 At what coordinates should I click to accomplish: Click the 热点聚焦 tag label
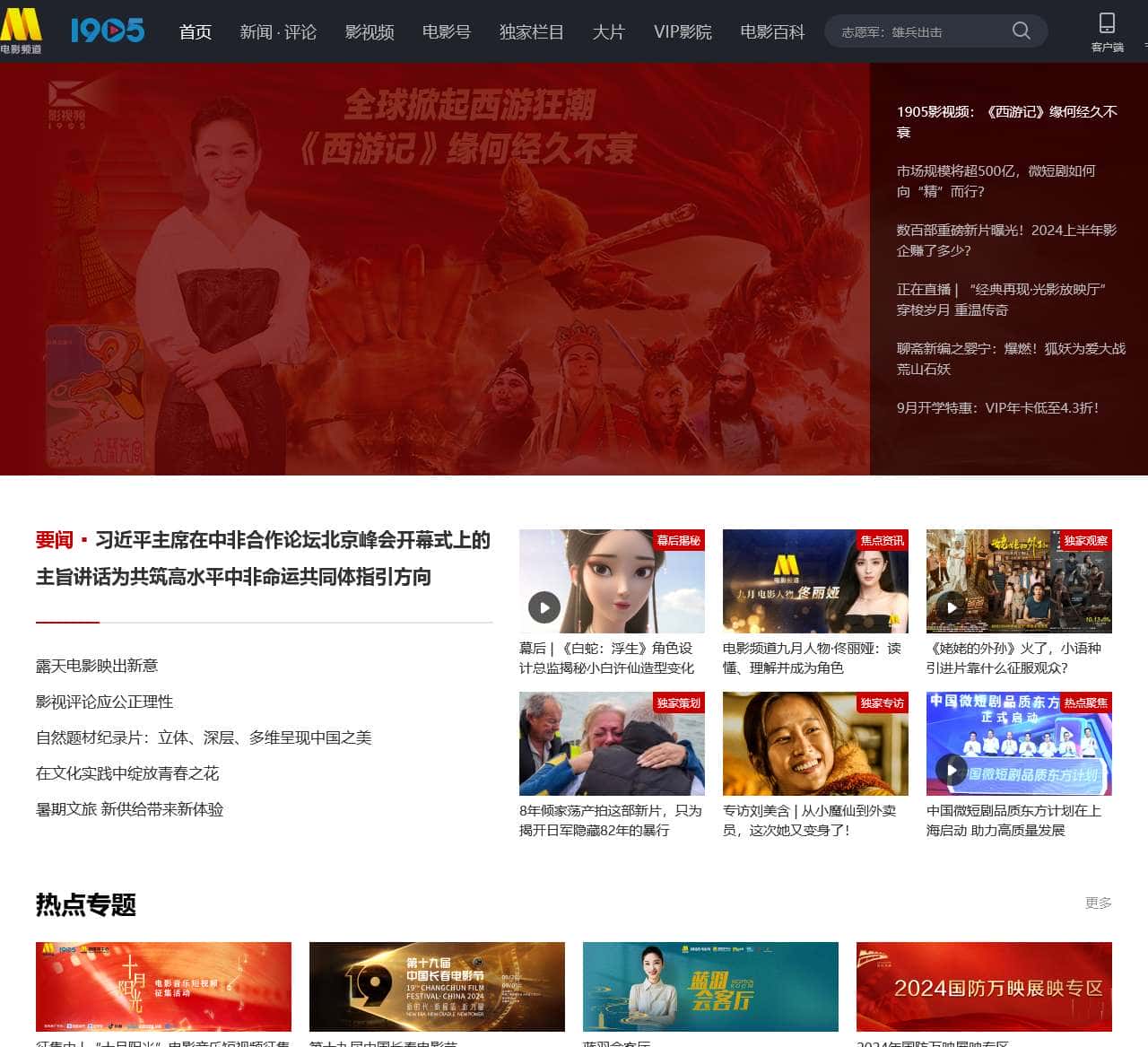(x=1086, y=702)
